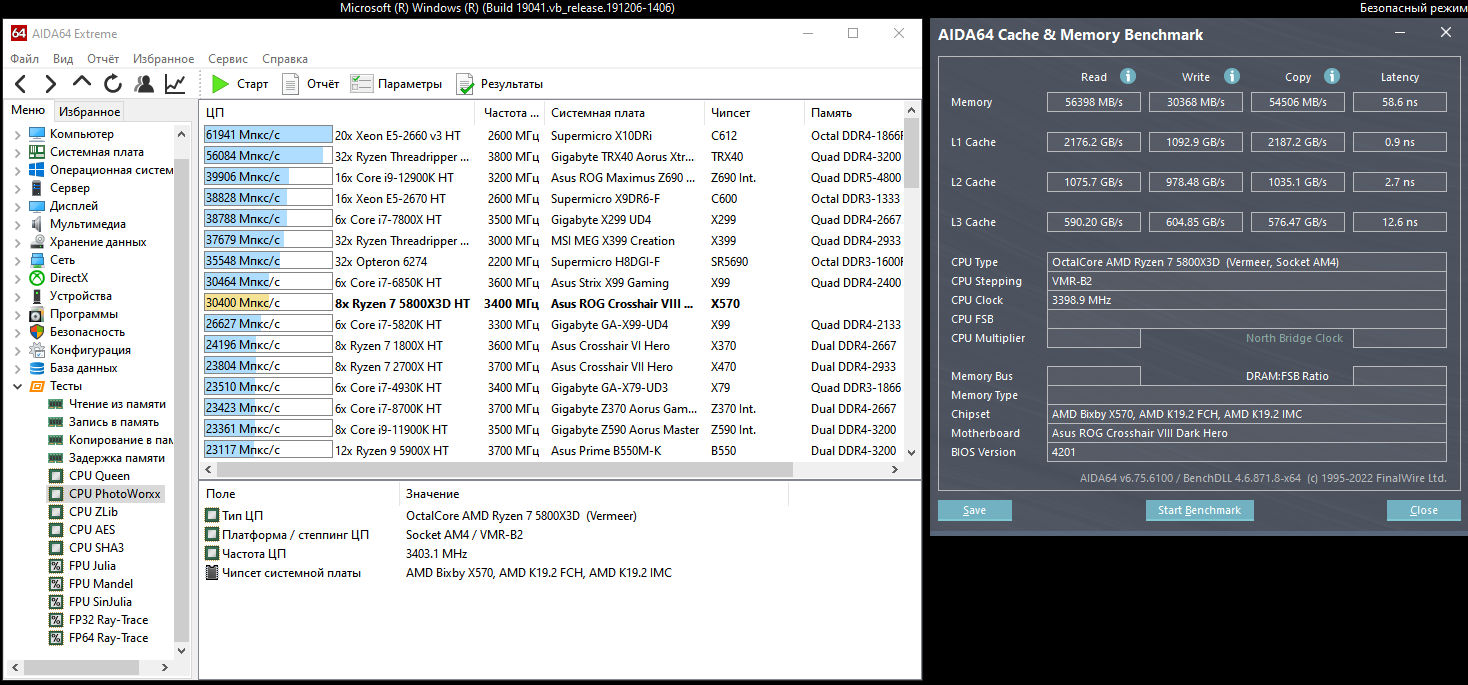
Task: Click Save in benchmark window
Action: coord(975,510)
